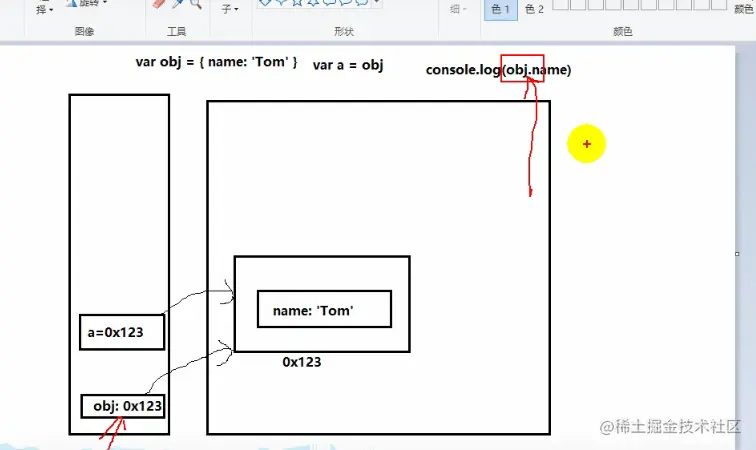Click the canvas right-edge resize handle
756x450 pixels.
[737, 254]
